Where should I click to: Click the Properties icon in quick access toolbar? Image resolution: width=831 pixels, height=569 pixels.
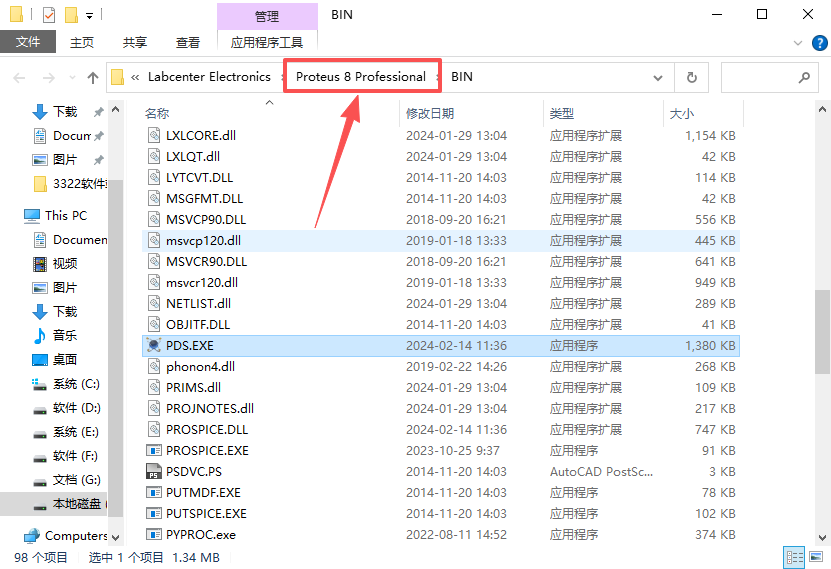click(x=49, y=15)
